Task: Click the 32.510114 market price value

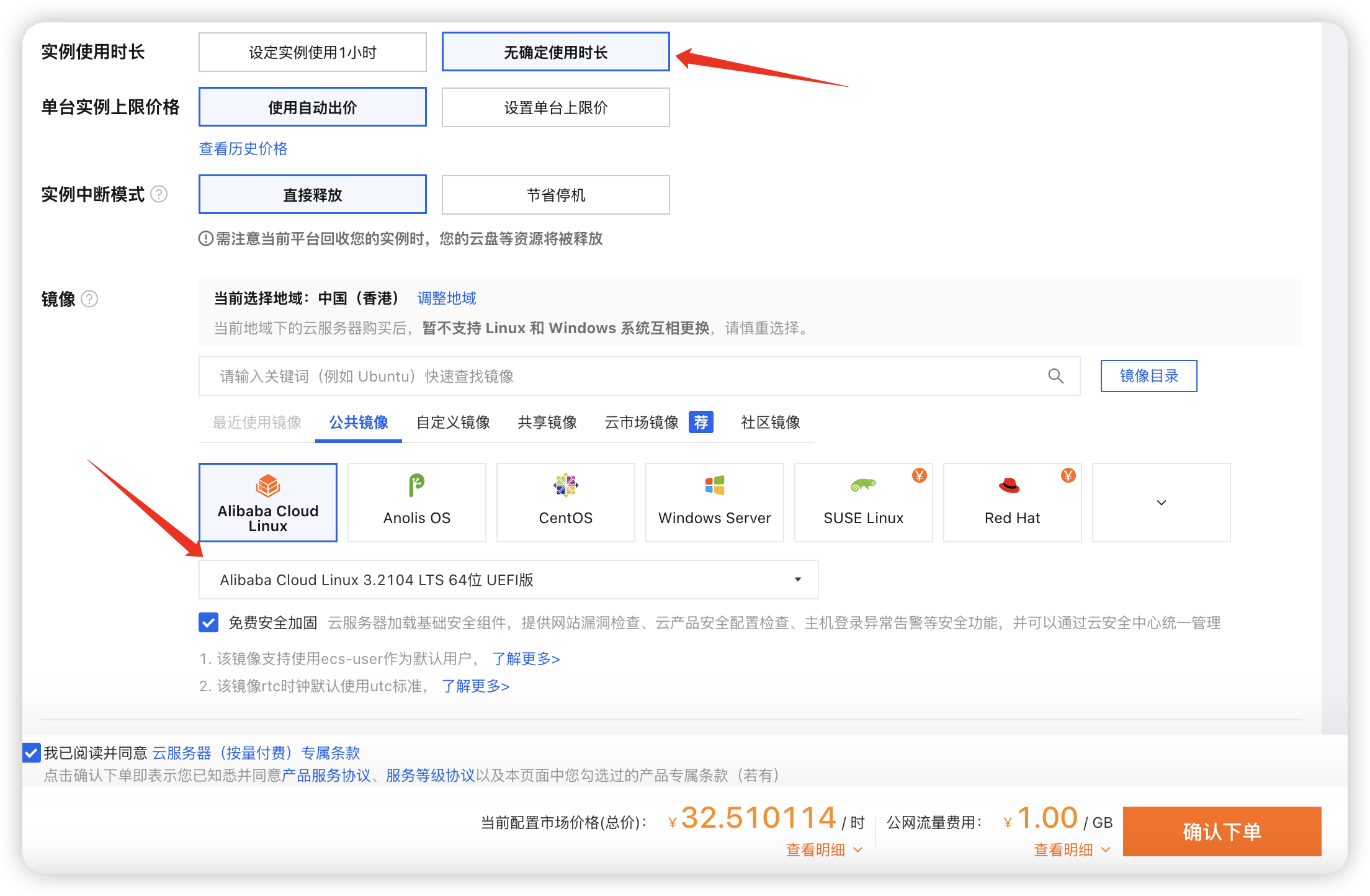Action: 759,818
